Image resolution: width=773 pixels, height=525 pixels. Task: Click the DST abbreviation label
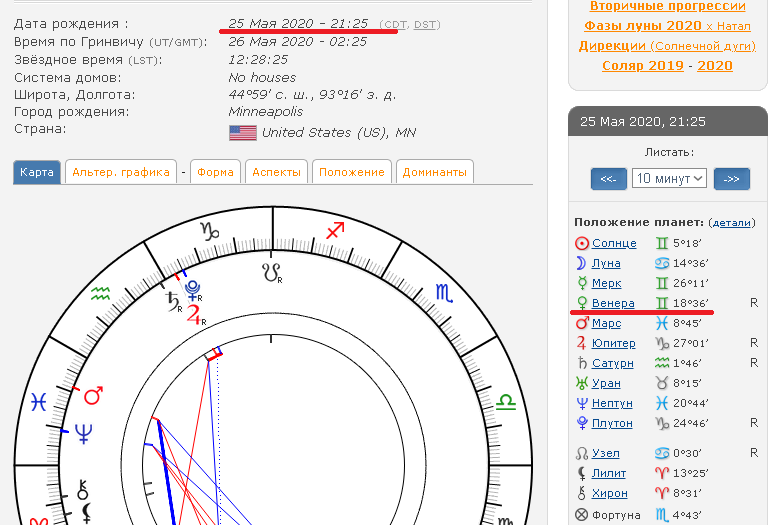tap(424, 25)
